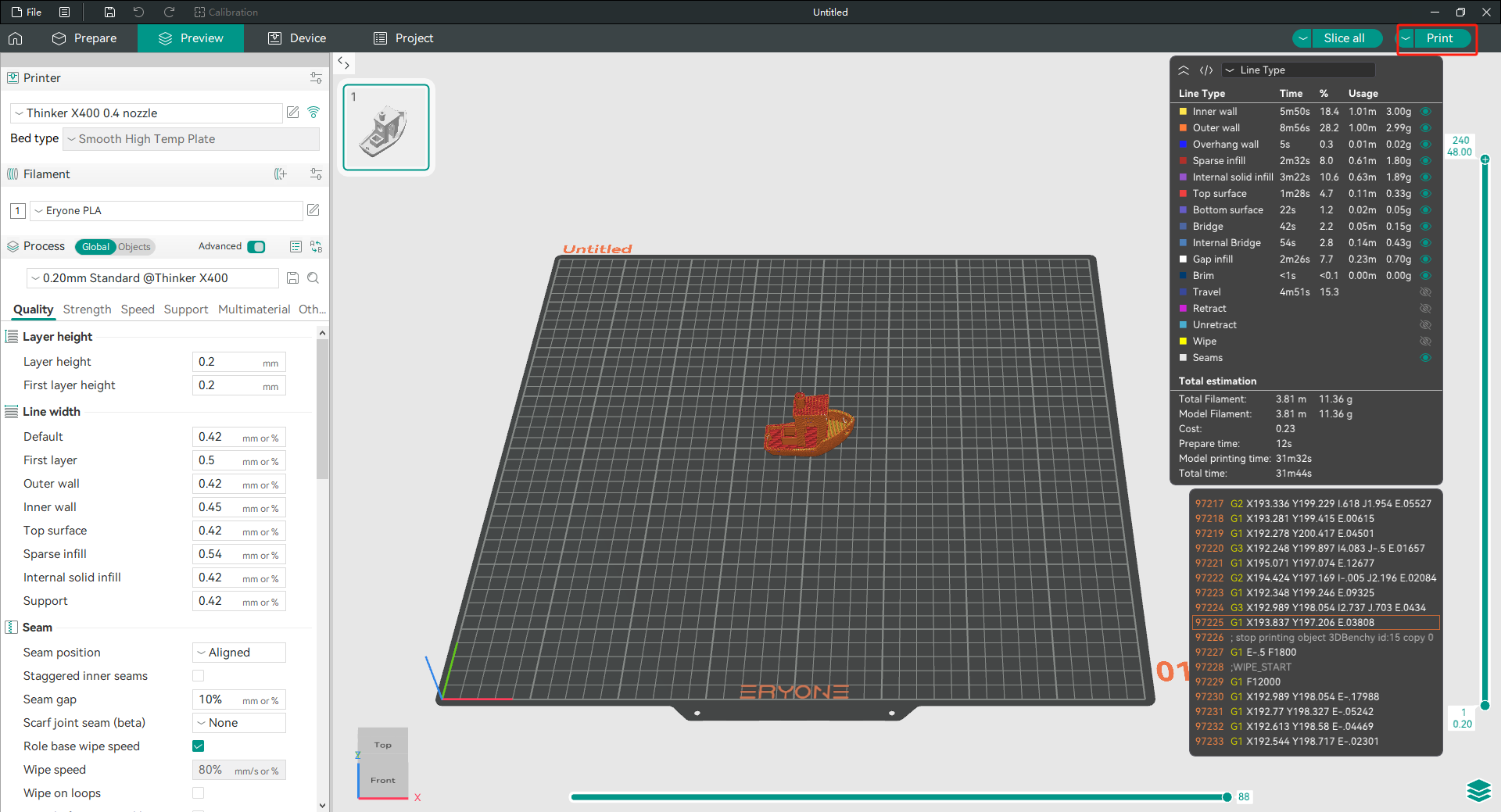Open the Strength settings tab
1501x812 pixels.
pos(87,309)
